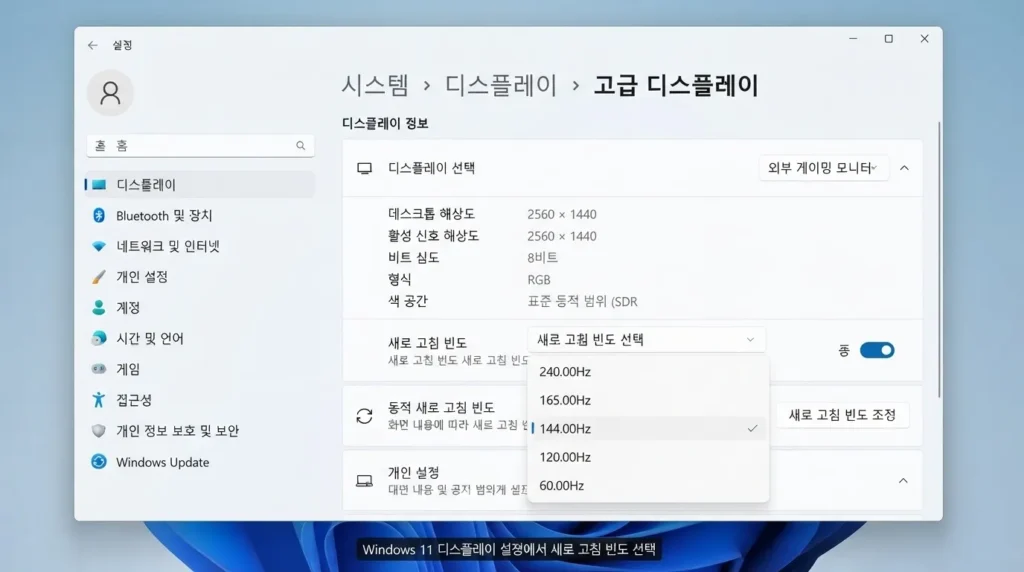Collapse the 디스플레이 선택 section chevron
Viewport: 1024px width, 572px height.
coord(904,168)
